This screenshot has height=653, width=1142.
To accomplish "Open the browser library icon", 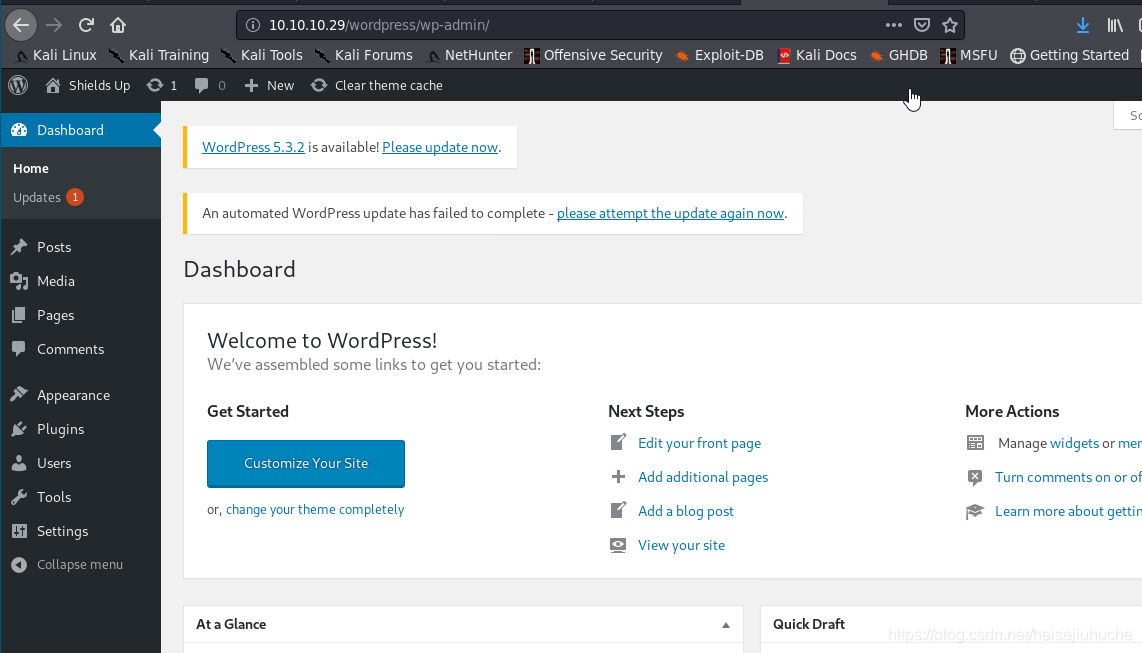I will (1115, 25).
